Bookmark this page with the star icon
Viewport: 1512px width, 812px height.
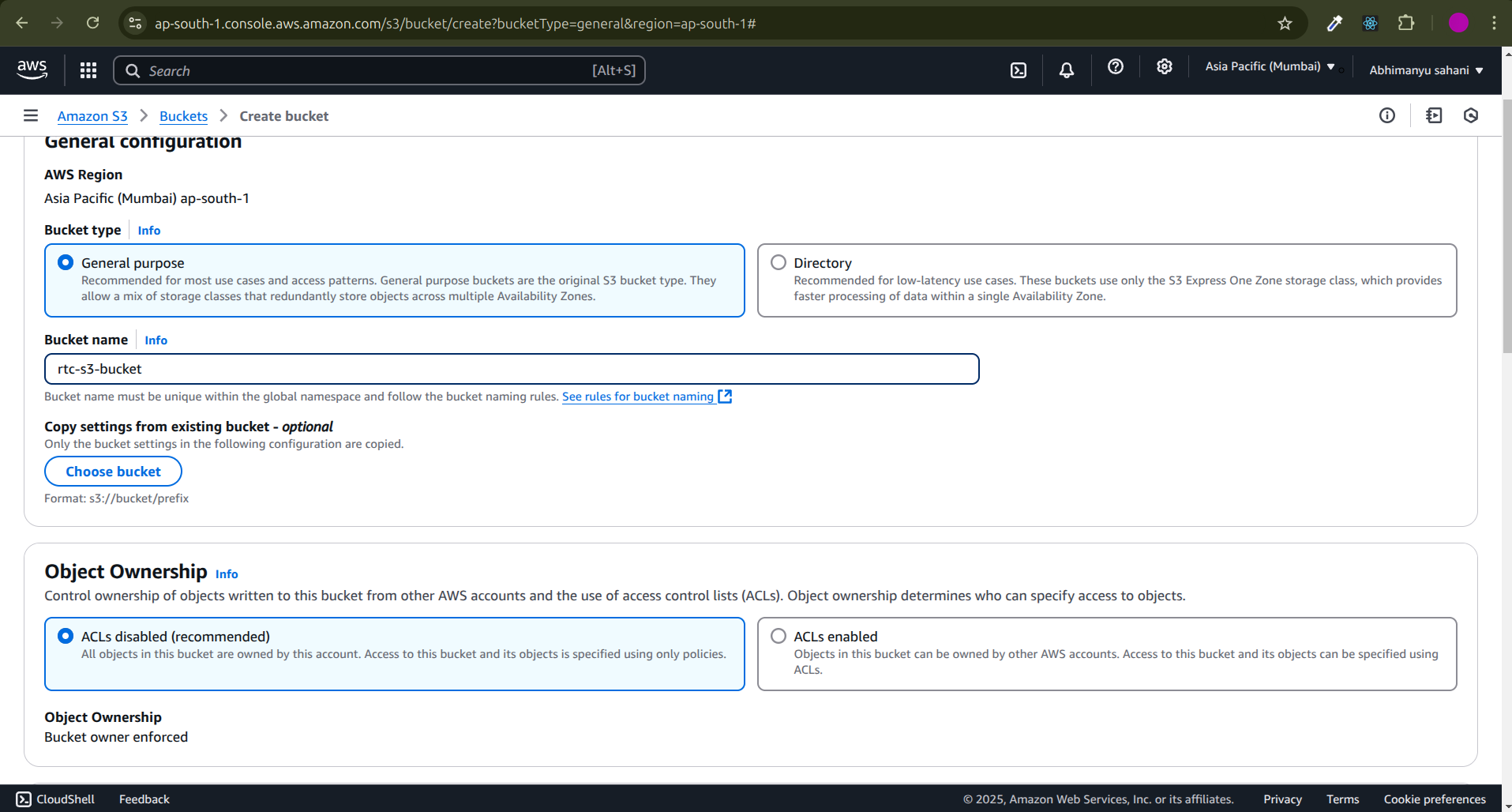(x=1285, y=24)
